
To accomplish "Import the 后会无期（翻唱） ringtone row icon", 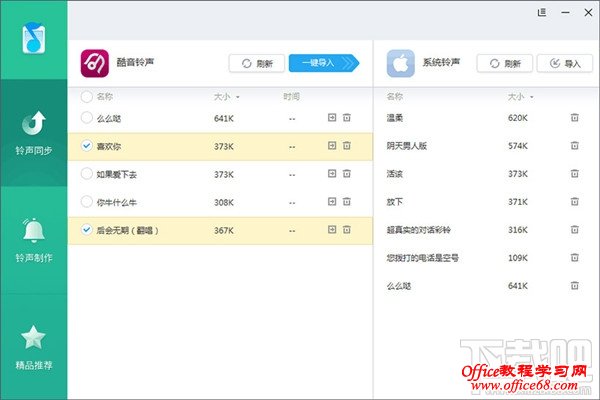I will (x=332, y=229).
